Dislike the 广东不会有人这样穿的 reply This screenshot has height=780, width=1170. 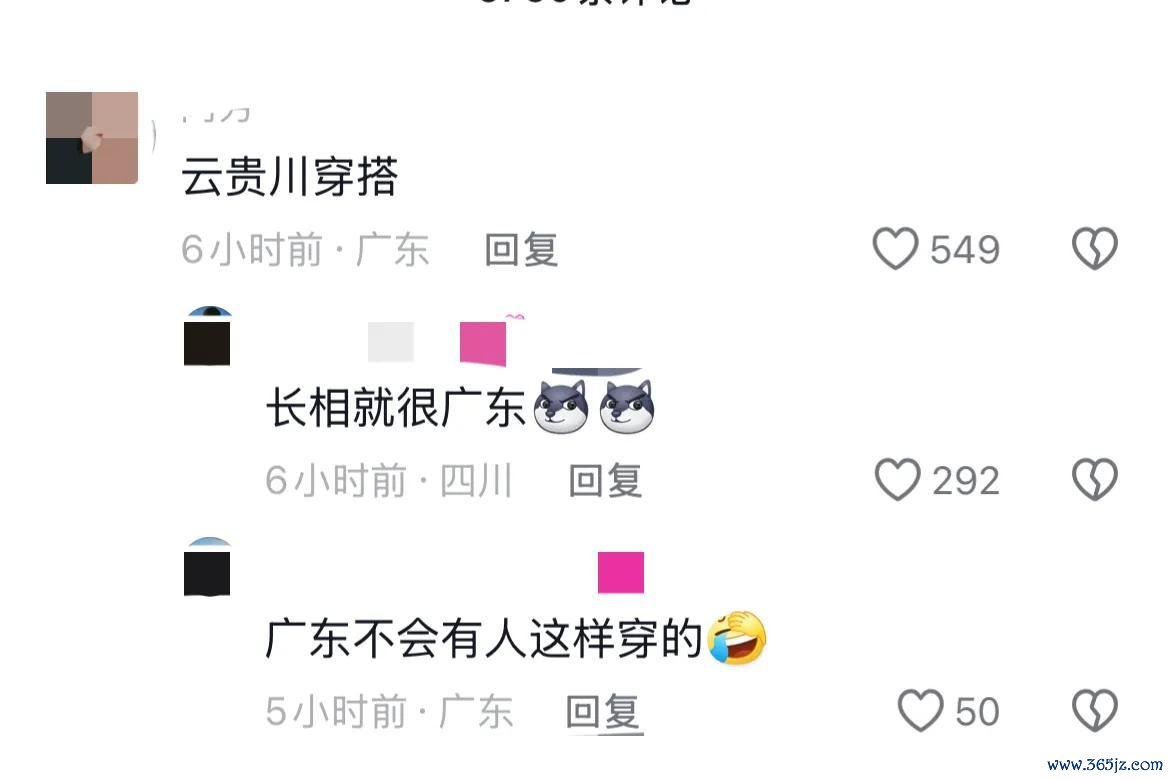click(1095, 711)
